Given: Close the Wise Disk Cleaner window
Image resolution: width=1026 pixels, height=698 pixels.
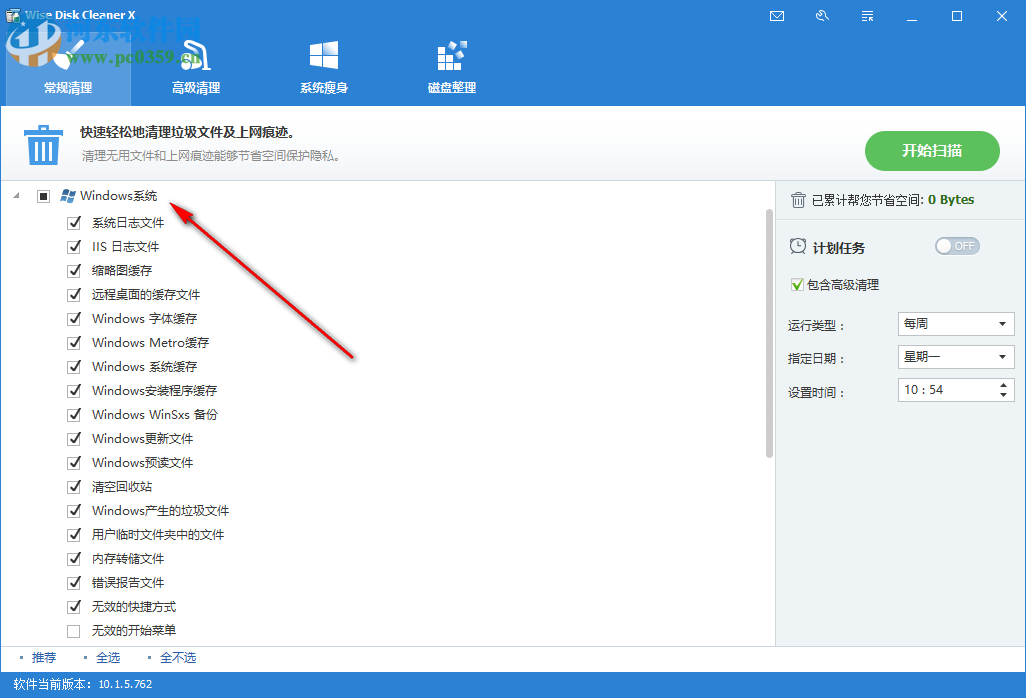Looking at the screenshot, I should click(1002, 16).
